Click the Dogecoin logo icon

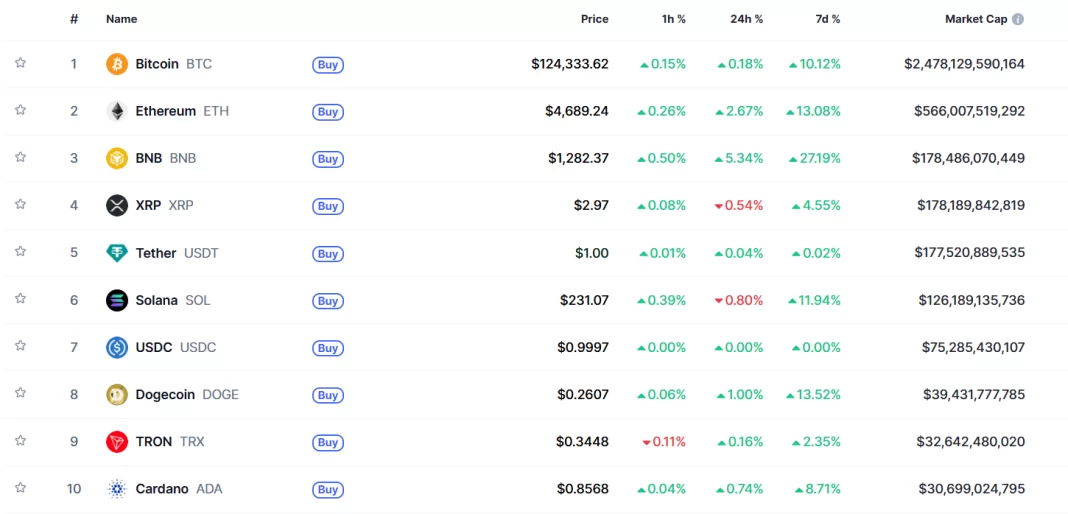pyautogui.click(x=117, y=395)
